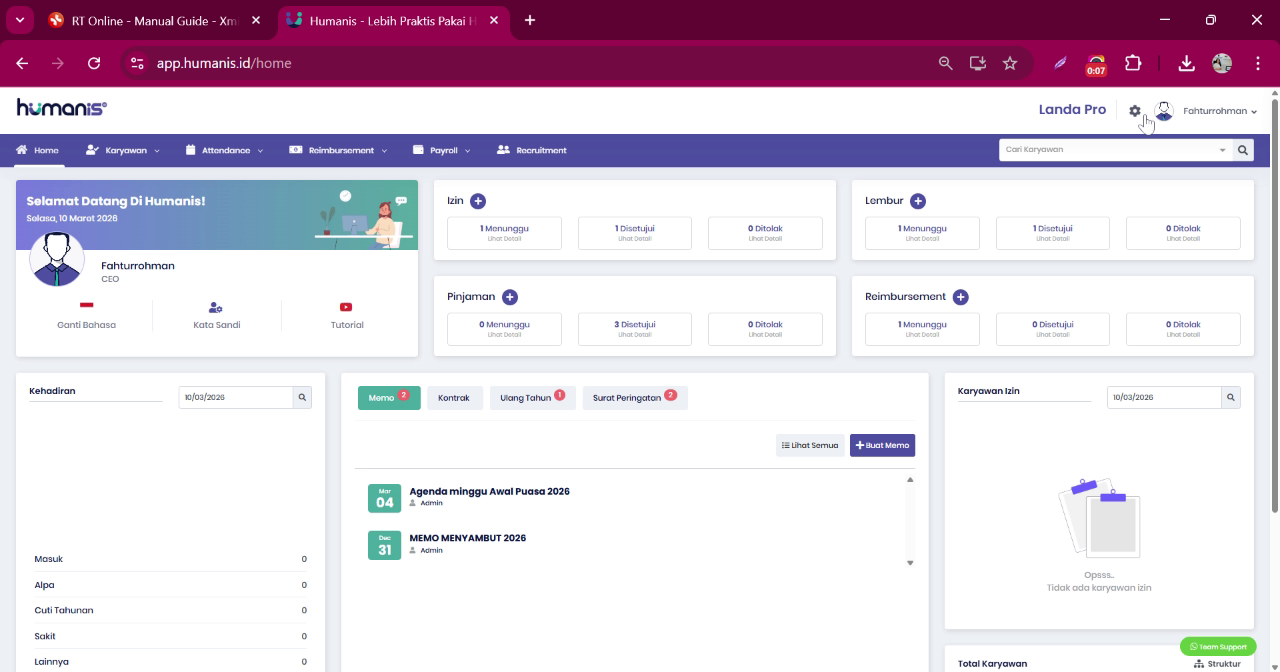Open browser extensions puzzle icon
The height and width of the screenshot is (672, 1280).
(1133, 63)
